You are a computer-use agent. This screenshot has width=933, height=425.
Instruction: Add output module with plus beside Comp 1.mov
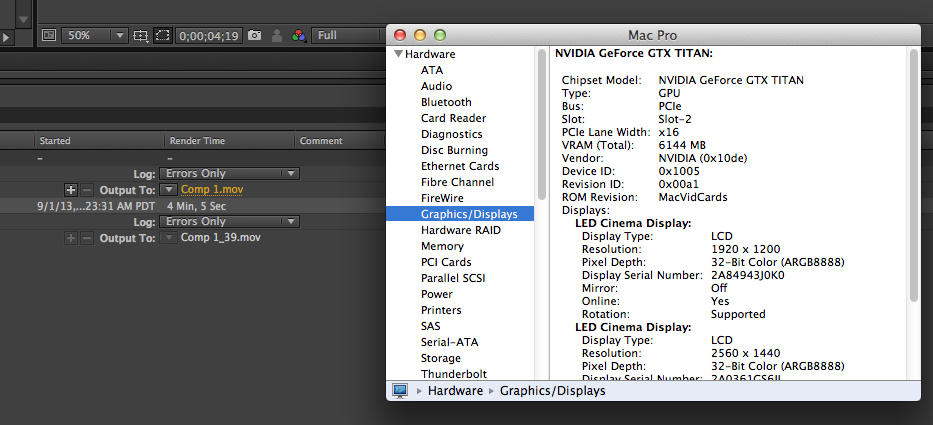coord(71,190)
